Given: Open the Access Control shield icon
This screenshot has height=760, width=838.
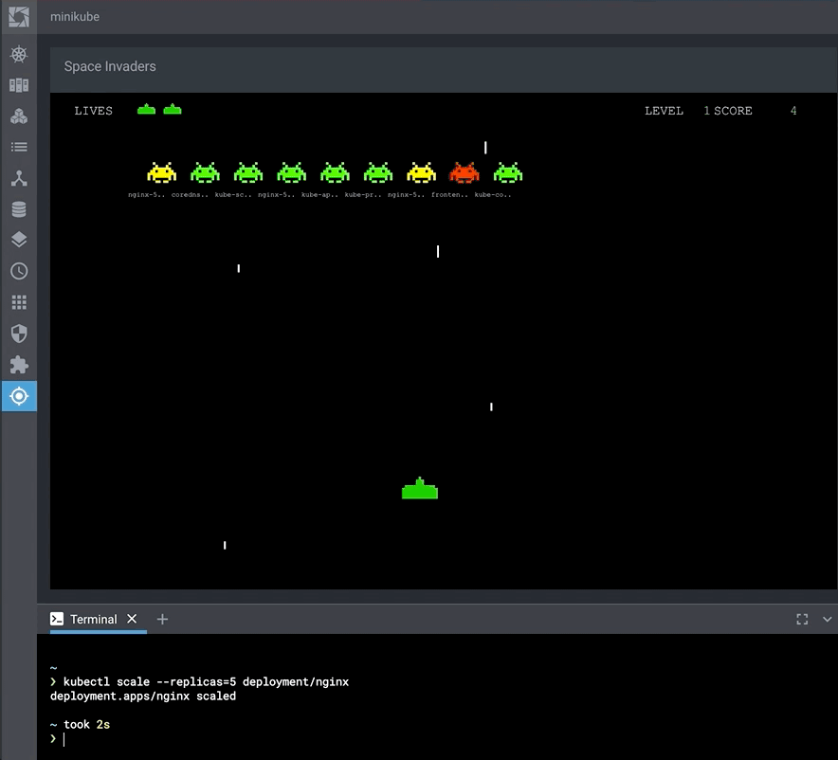Looking at the screenshot, I should [19, 334].
